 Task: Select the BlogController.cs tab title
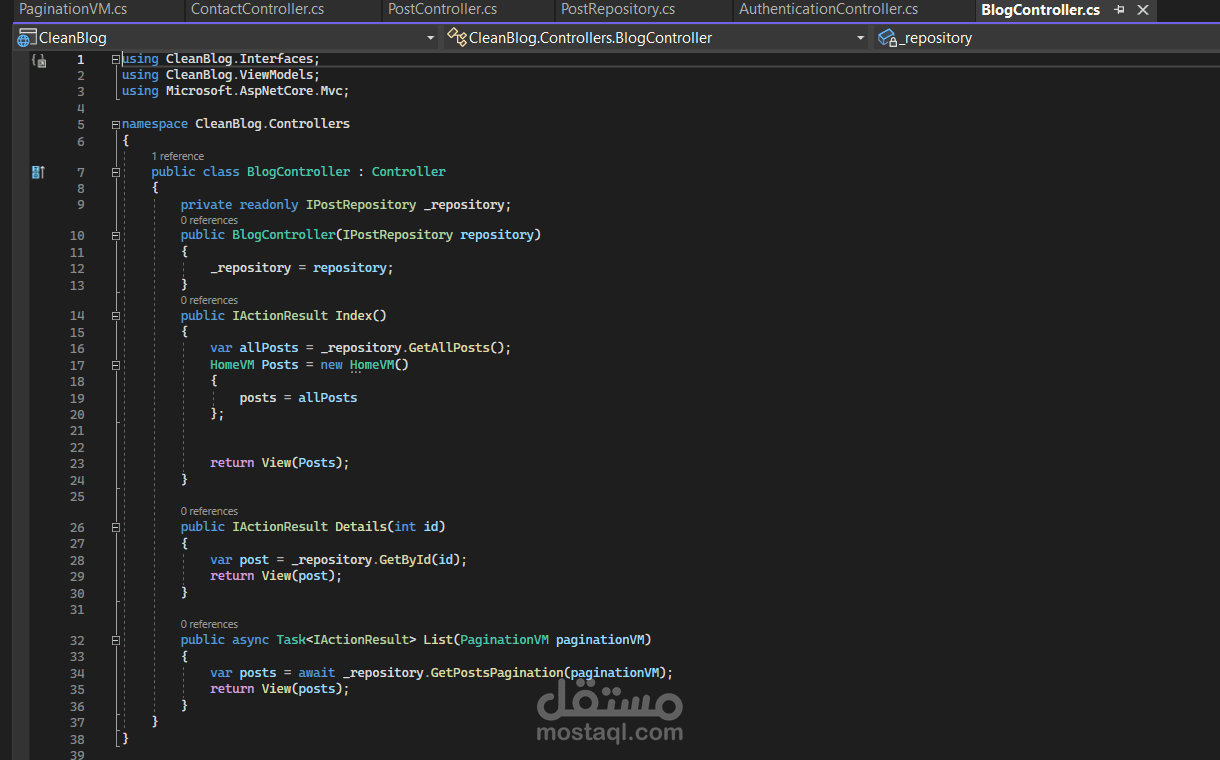point(1040,10)
